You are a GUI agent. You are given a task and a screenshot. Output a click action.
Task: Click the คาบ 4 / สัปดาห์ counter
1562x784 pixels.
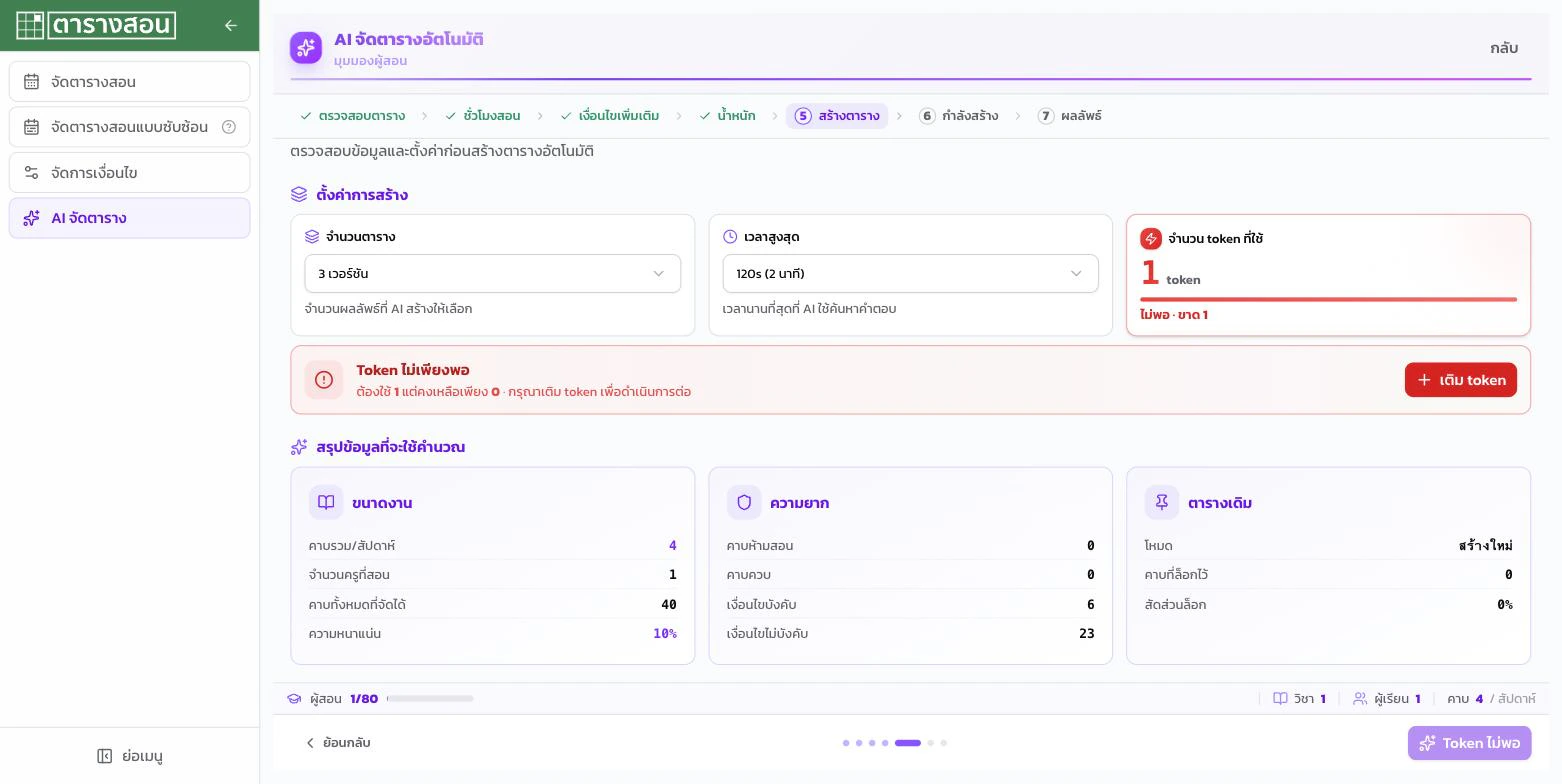click(1491, 699)
